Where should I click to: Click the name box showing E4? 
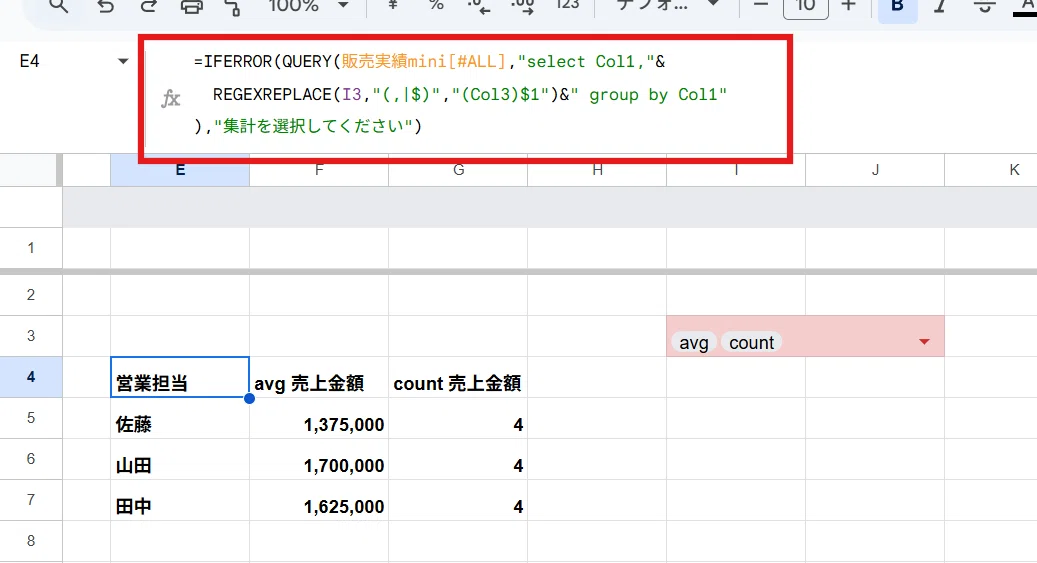30,62
